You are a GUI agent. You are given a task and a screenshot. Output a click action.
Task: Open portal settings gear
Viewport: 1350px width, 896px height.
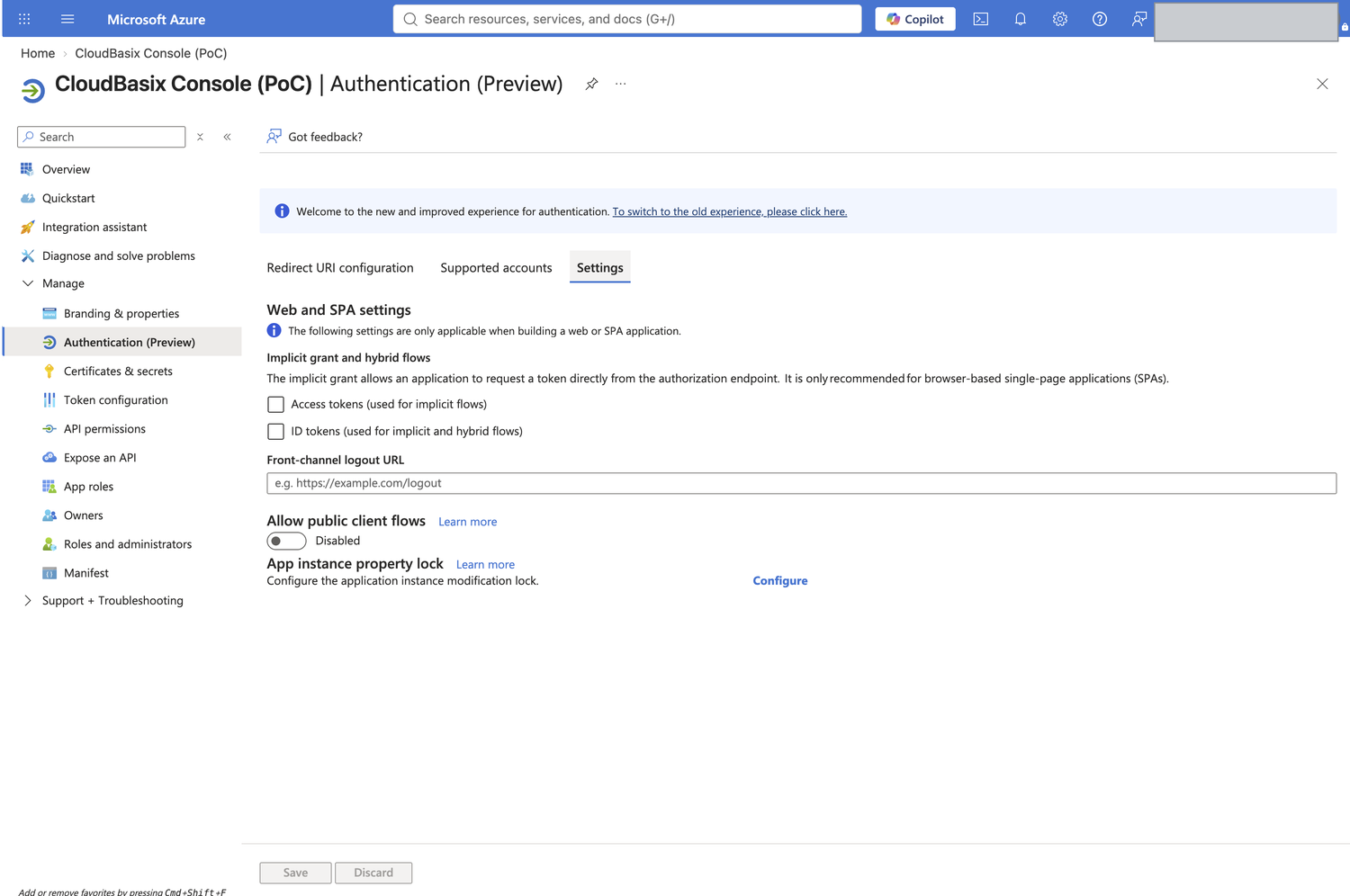tap(1060, 19)
